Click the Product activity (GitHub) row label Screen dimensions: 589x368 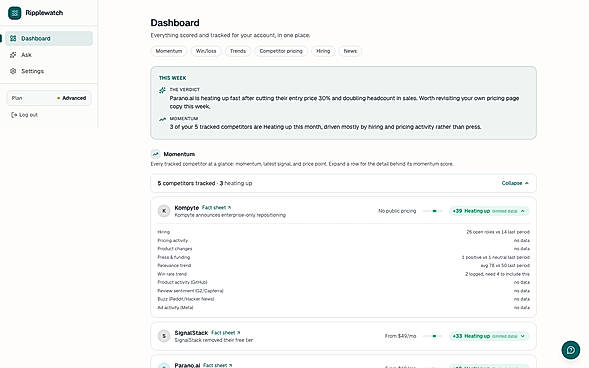coord(182,282)
